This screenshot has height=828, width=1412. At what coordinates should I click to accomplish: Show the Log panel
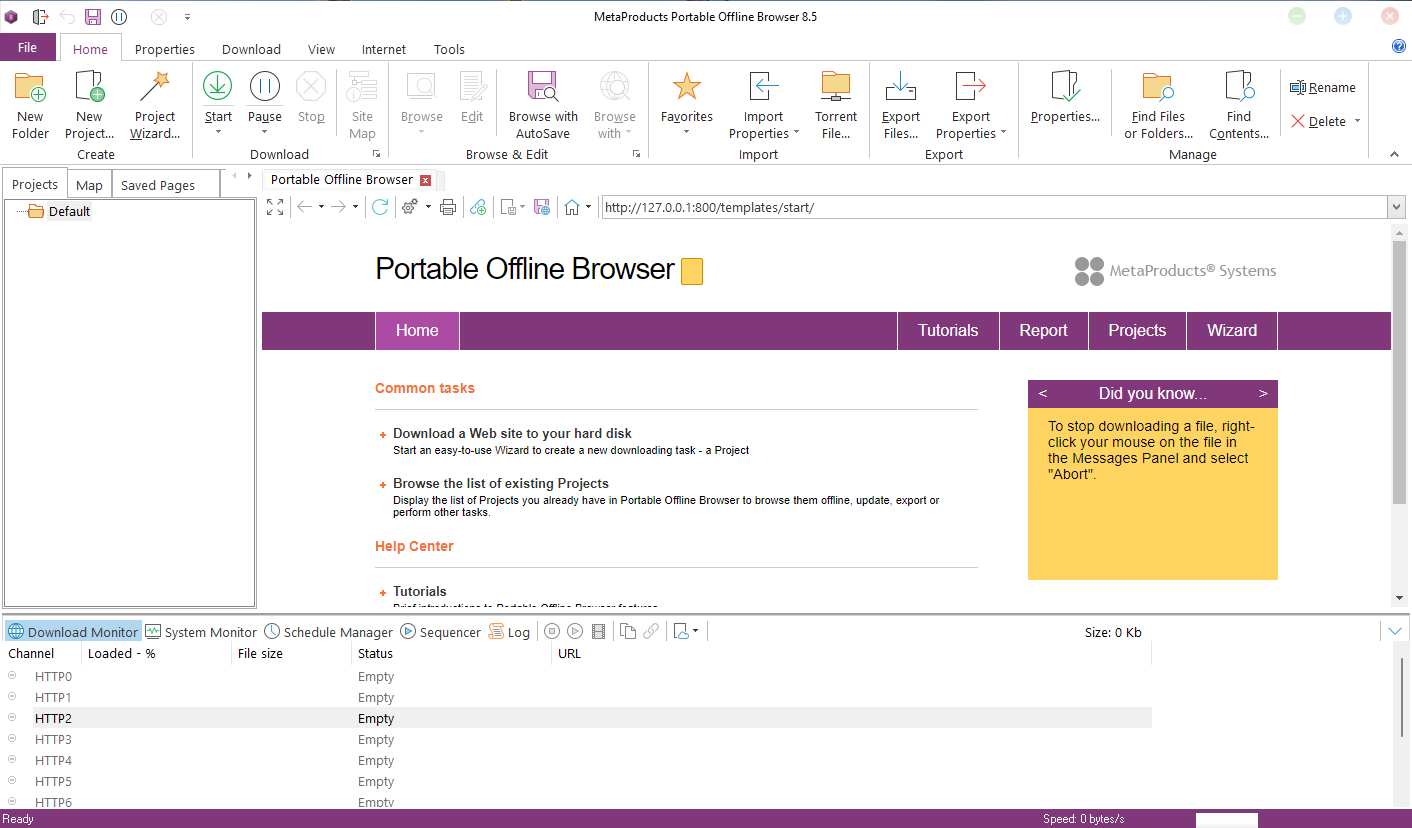(x=510, y=632)
